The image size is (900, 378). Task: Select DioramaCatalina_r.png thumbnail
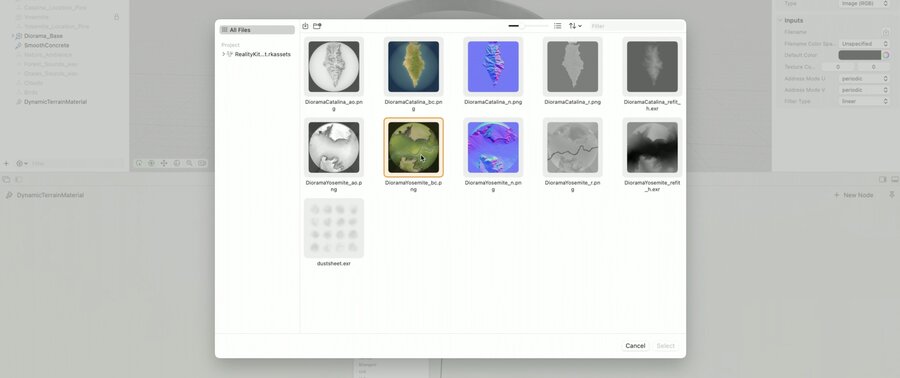572,67
